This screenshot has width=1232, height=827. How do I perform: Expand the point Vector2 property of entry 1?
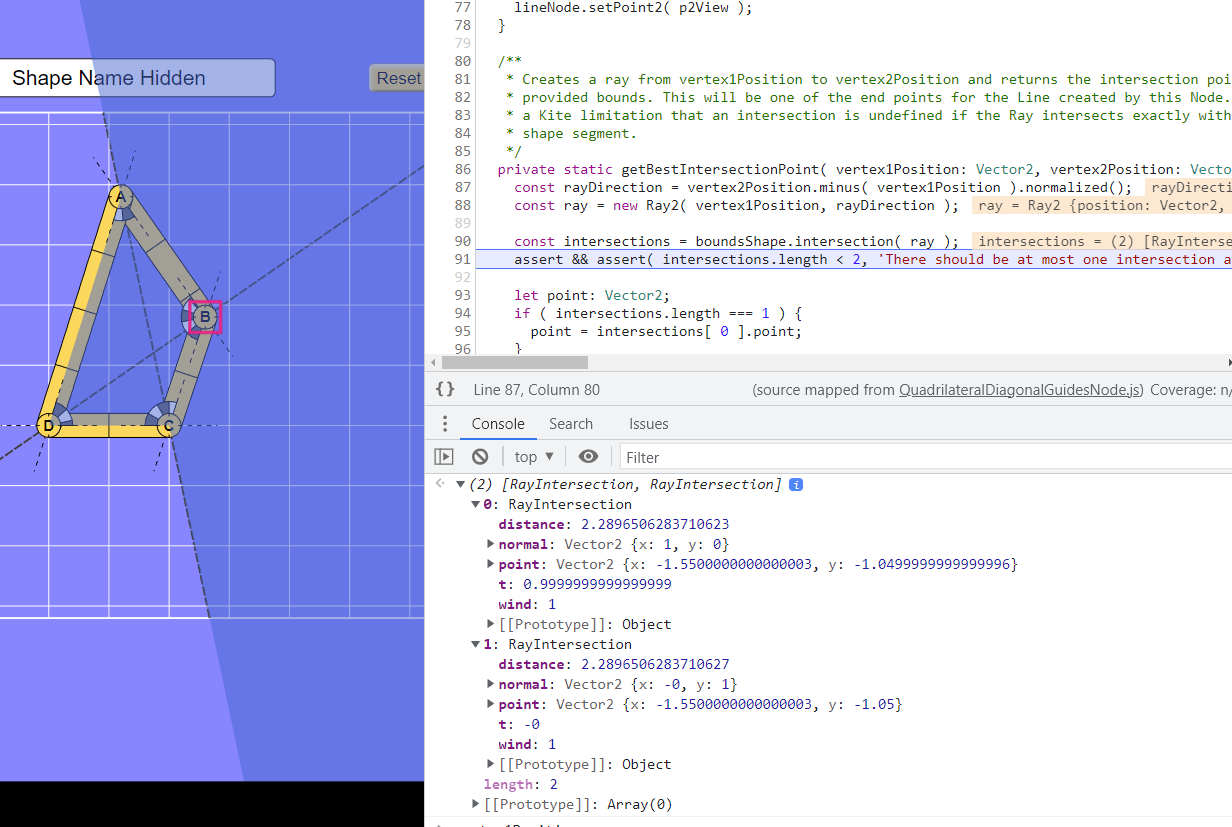[489, 704]
